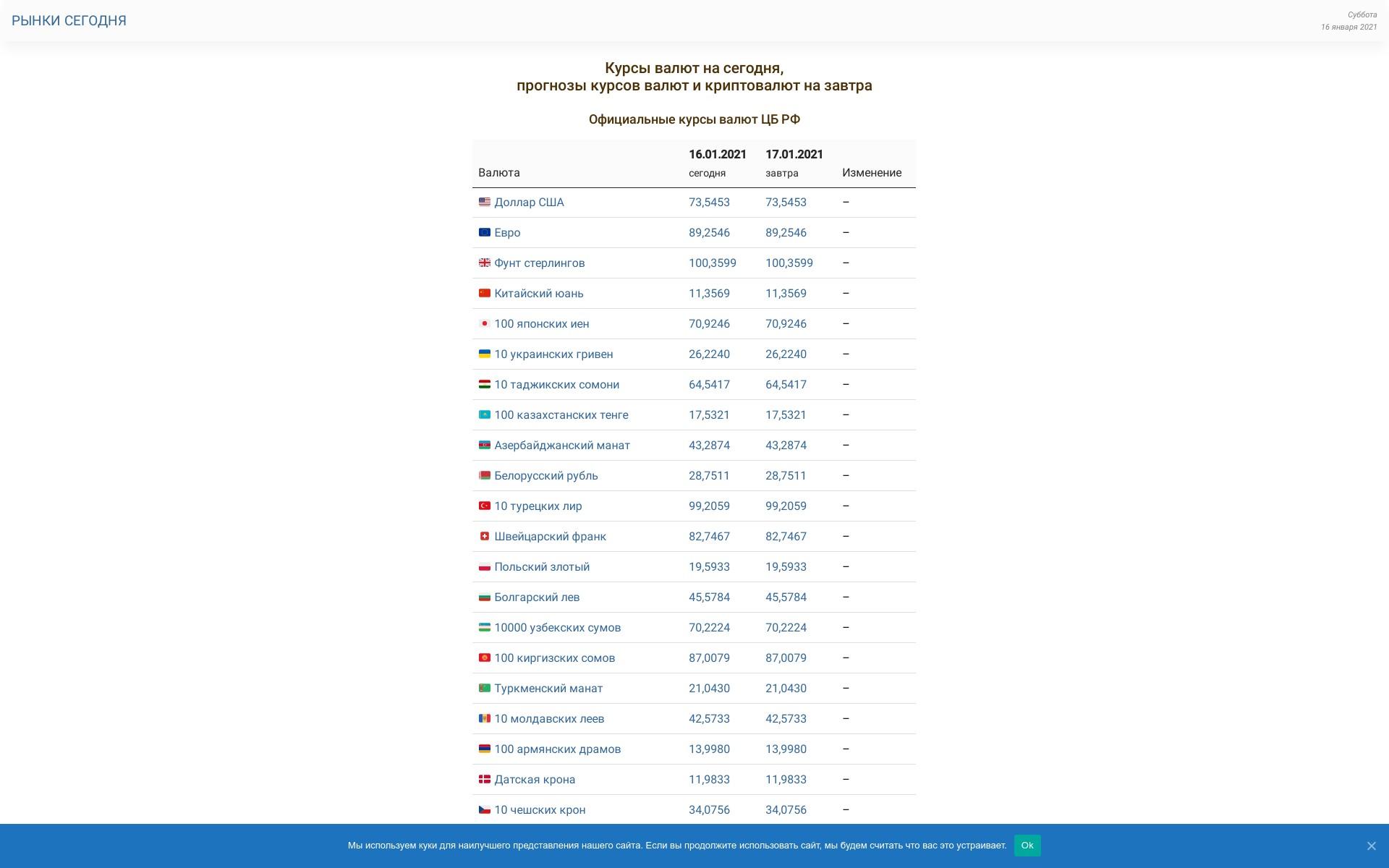Click tomorrow's euro rate 89,2546
1389x868 pixels.
[x=786, y=233]
